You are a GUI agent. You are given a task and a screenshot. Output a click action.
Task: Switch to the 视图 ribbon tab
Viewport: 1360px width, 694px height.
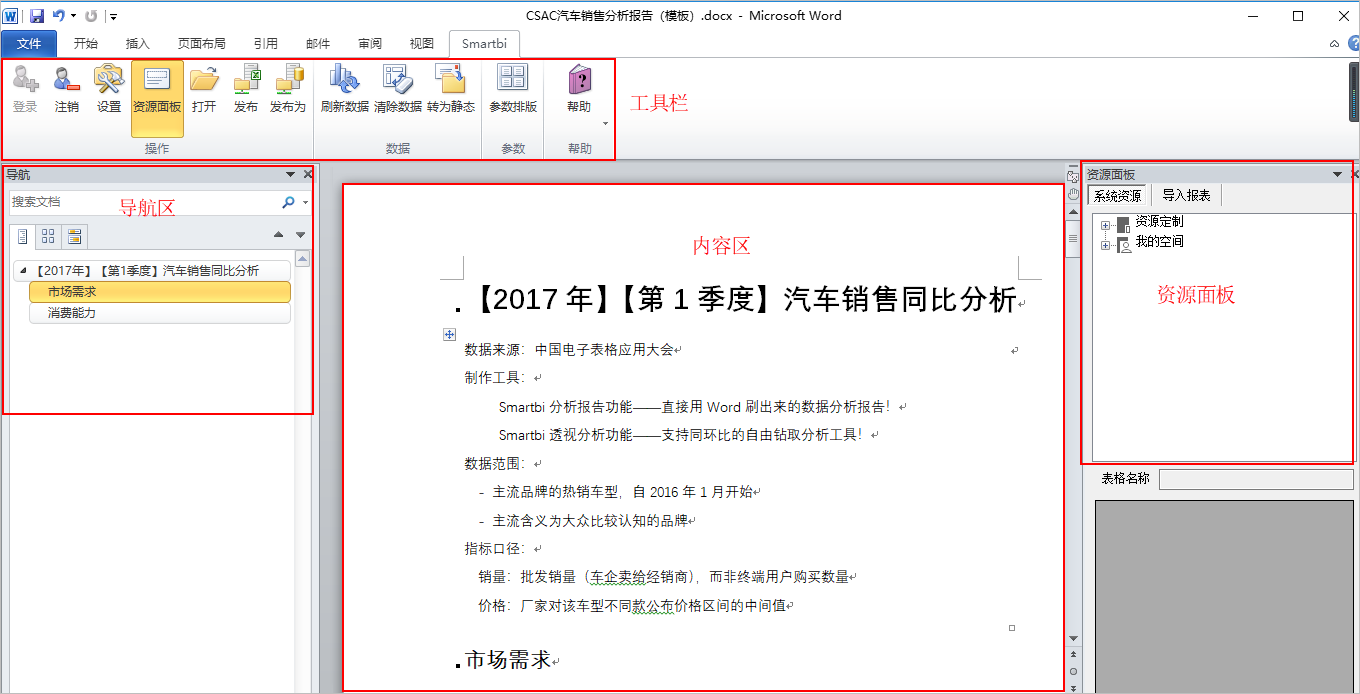[422, 44]
